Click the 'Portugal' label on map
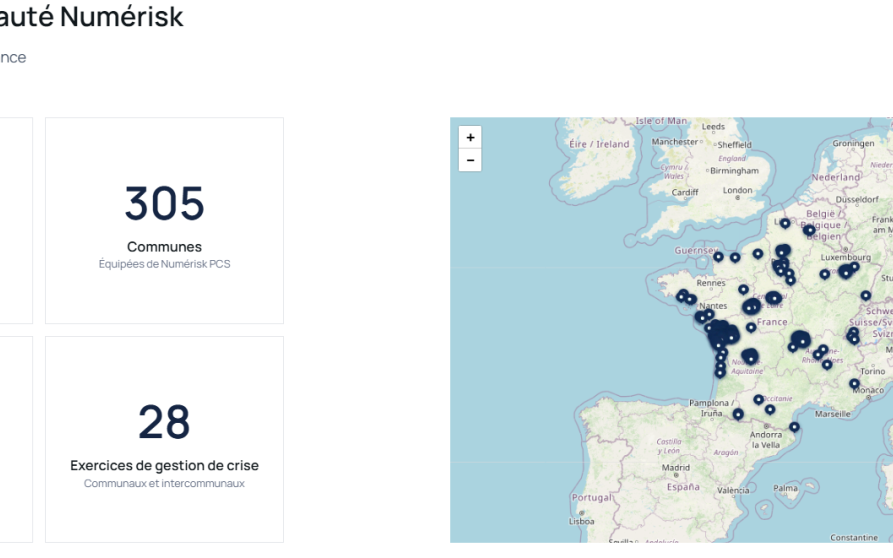This screenshot has height=558, width=893. pos(592,497)
